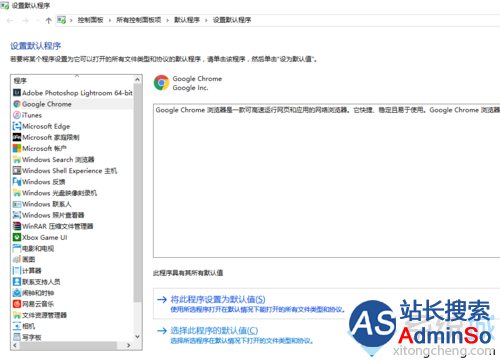
Task: Expand the chevron after 默认程序 breadcrumb
Action: click(206, 20)
